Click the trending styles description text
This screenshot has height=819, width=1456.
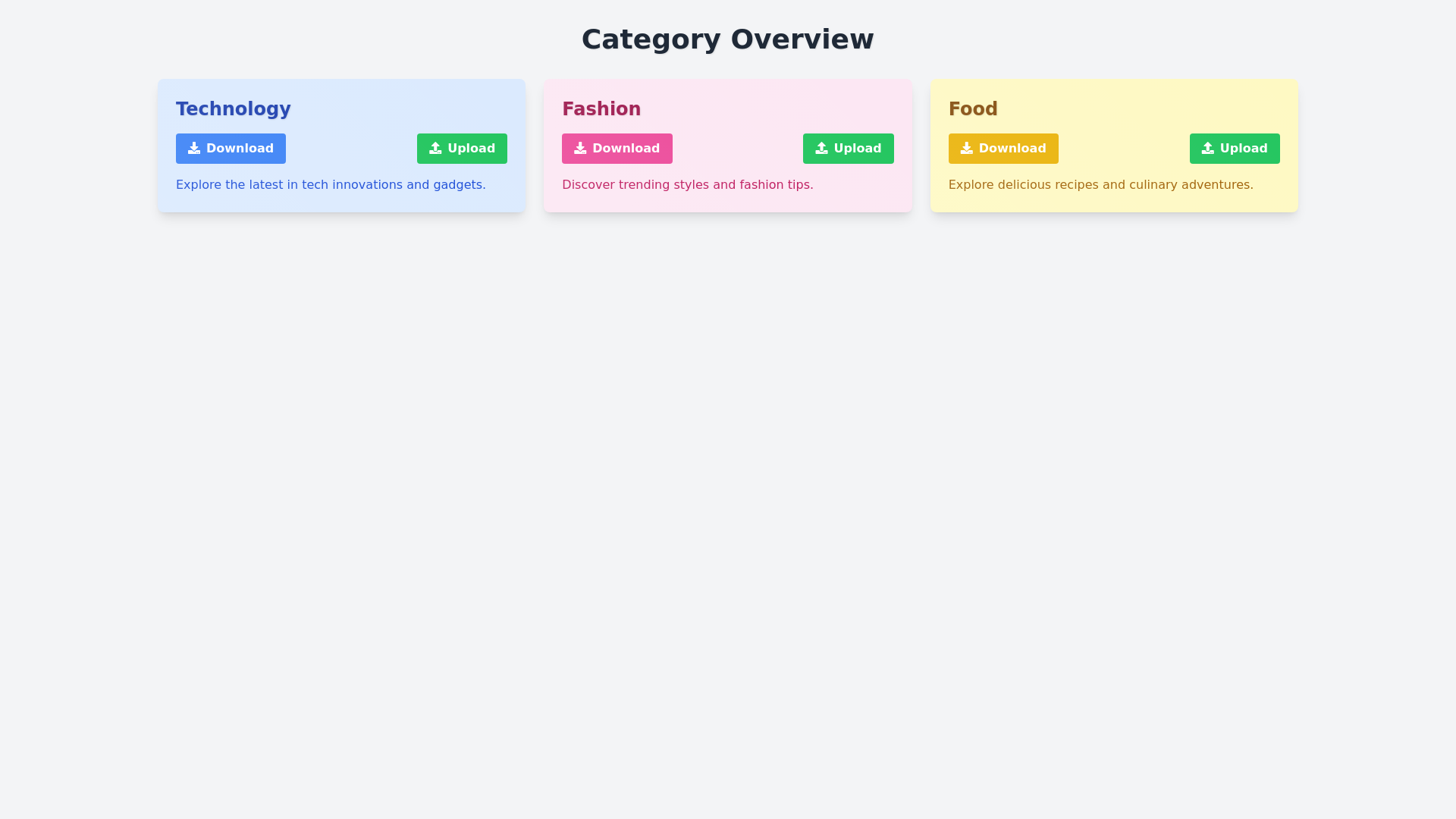687,184
